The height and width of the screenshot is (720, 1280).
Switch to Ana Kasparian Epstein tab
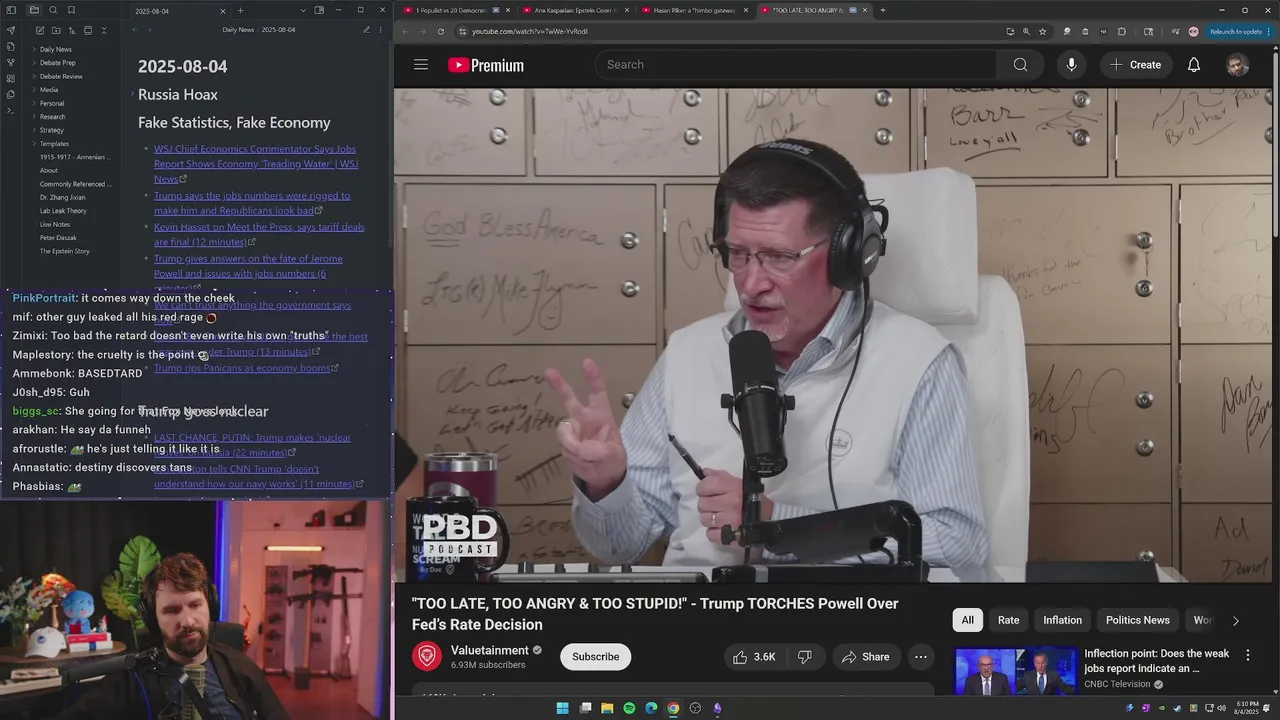pos(573,10)
